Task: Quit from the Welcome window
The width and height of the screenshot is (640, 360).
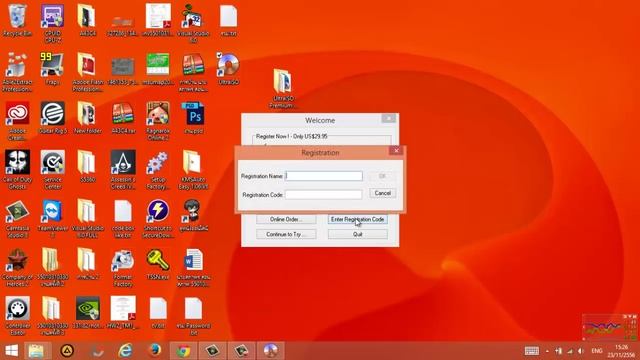Action: (x=358, y=234)
